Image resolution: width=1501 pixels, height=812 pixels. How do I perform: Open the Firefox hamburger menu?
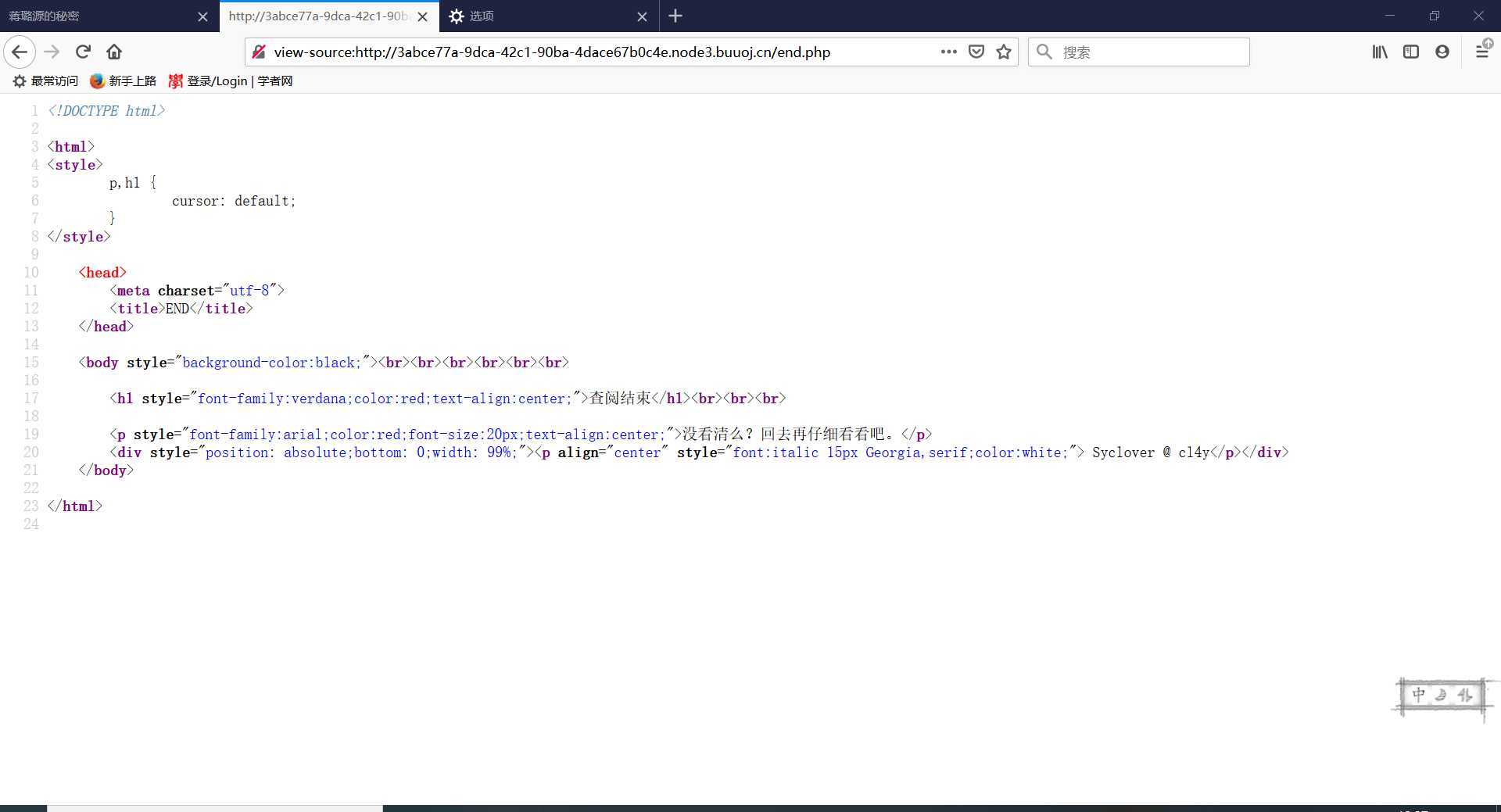tap(1482, 52)
